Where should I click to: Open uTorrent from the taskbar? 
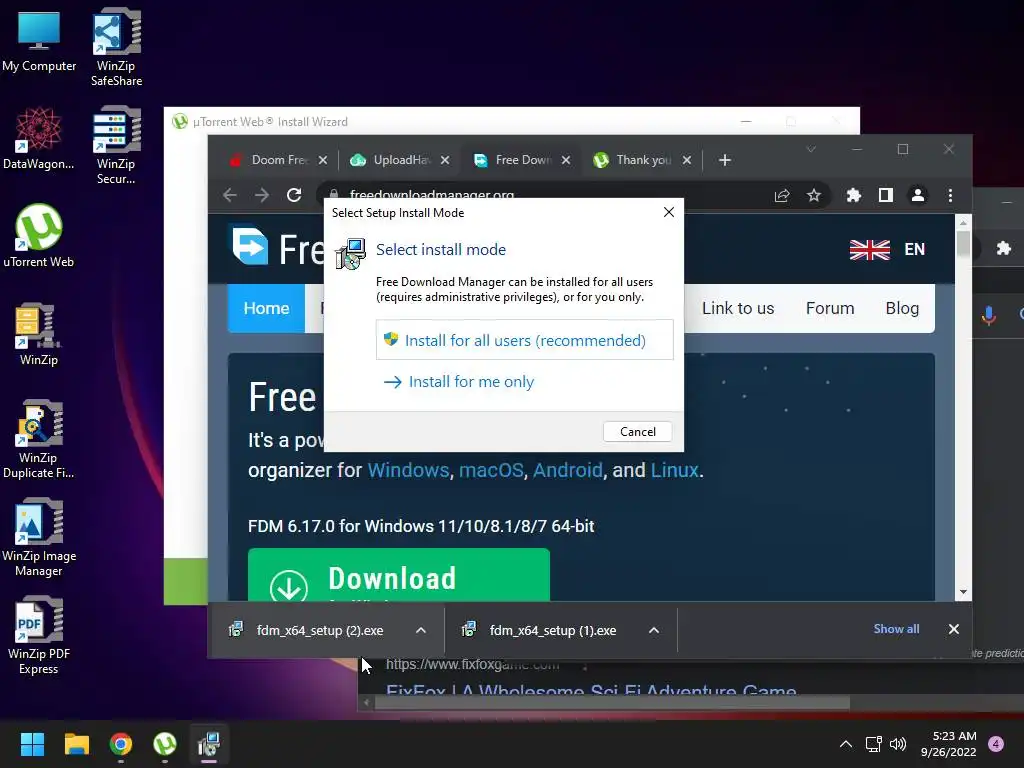click(165, 744)
